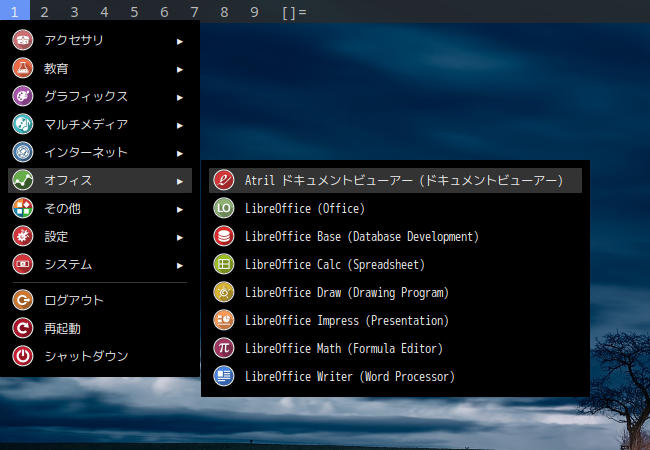Select the マルチメディア text label
This screenshot has width=650, height=450.
tap(86, 124)
